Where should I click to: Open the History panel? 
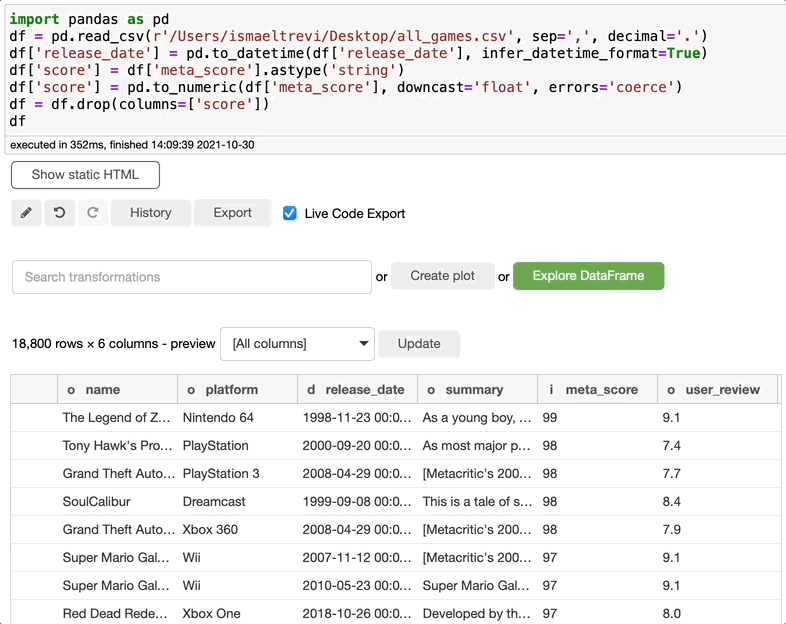(x=150, y=213)
